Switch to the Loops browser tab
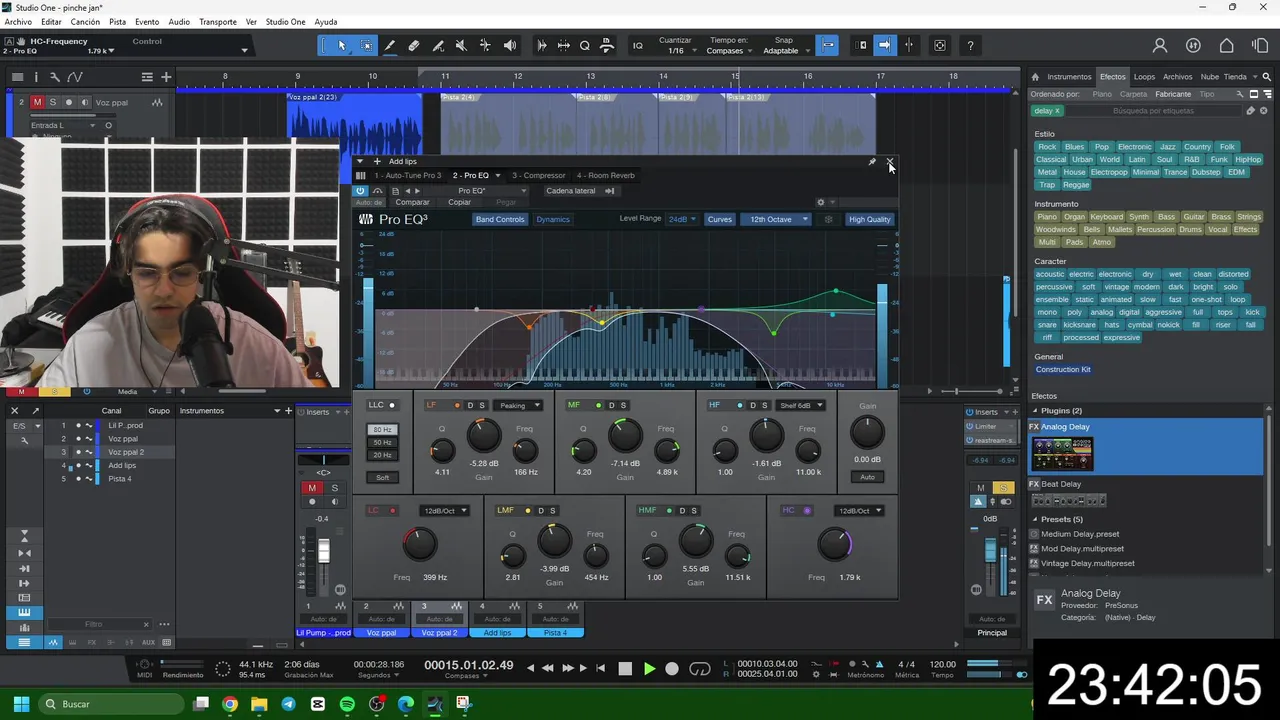Viewport: 1280px width, 720px height. (1144, 76)
